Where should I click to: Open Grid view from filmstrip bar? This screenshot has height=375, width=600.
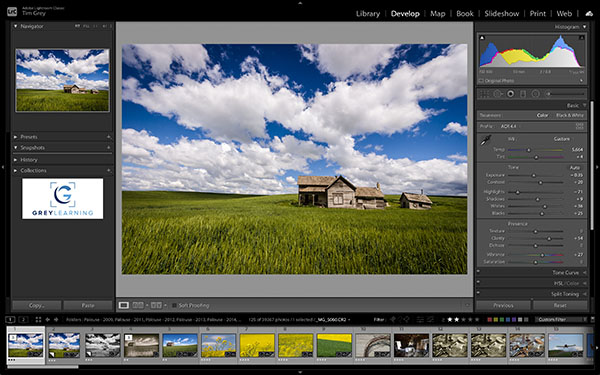(38, 320)
